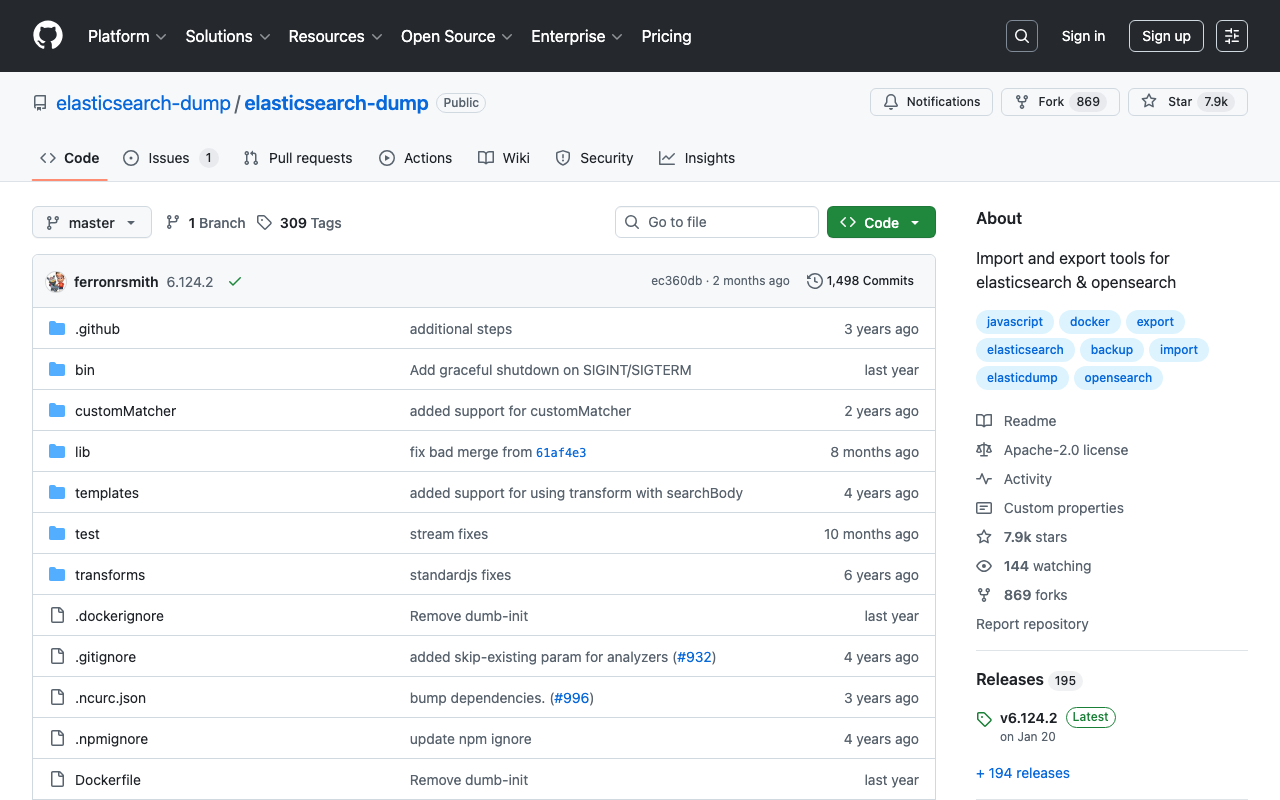Click the Notifications bell icon
The height and width of the screenshot is (800, 1280).
point(890,101)
